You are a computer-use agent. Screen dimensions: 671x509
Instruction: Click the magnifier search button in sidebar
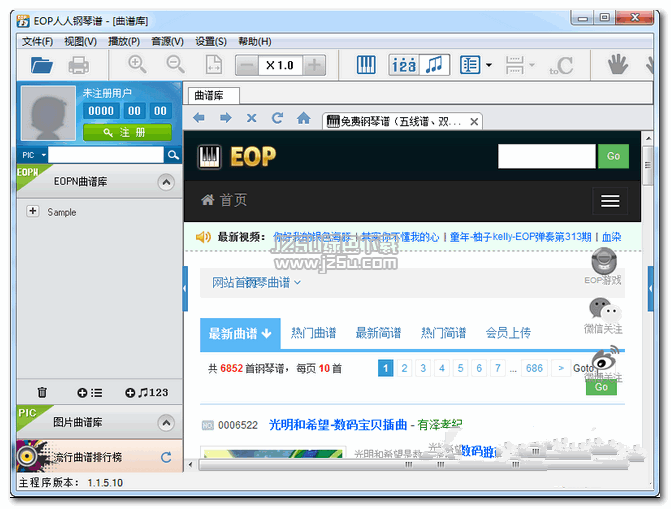coord(173,155)
